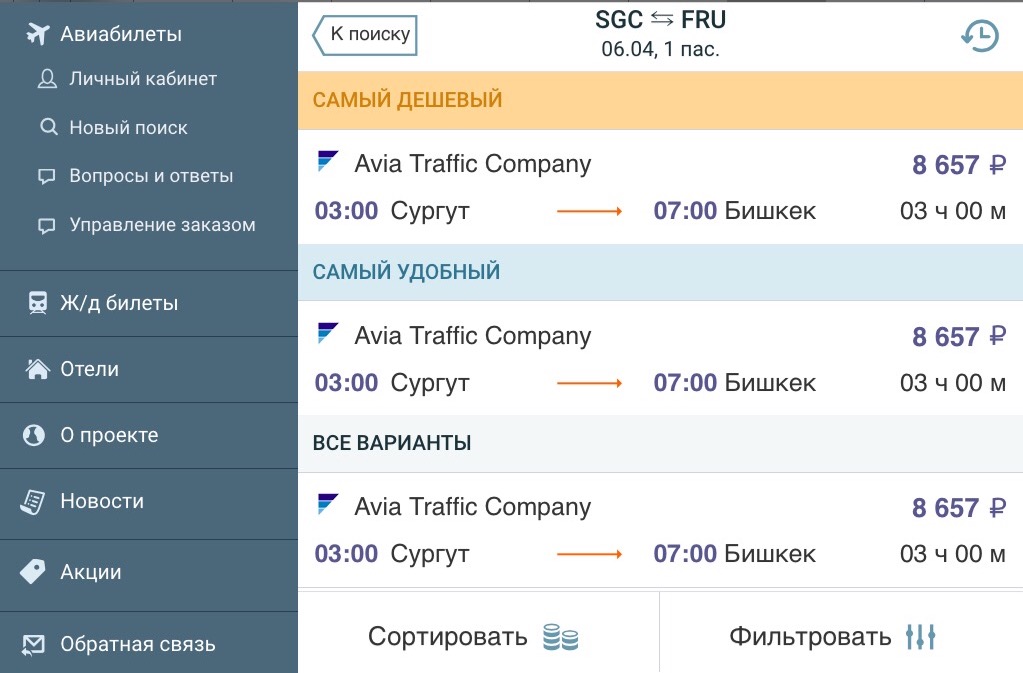Viewport: 1023px width, 673px height.
Task: Click the globe icon beside О проекте
Action: click(x=35, y=436)
